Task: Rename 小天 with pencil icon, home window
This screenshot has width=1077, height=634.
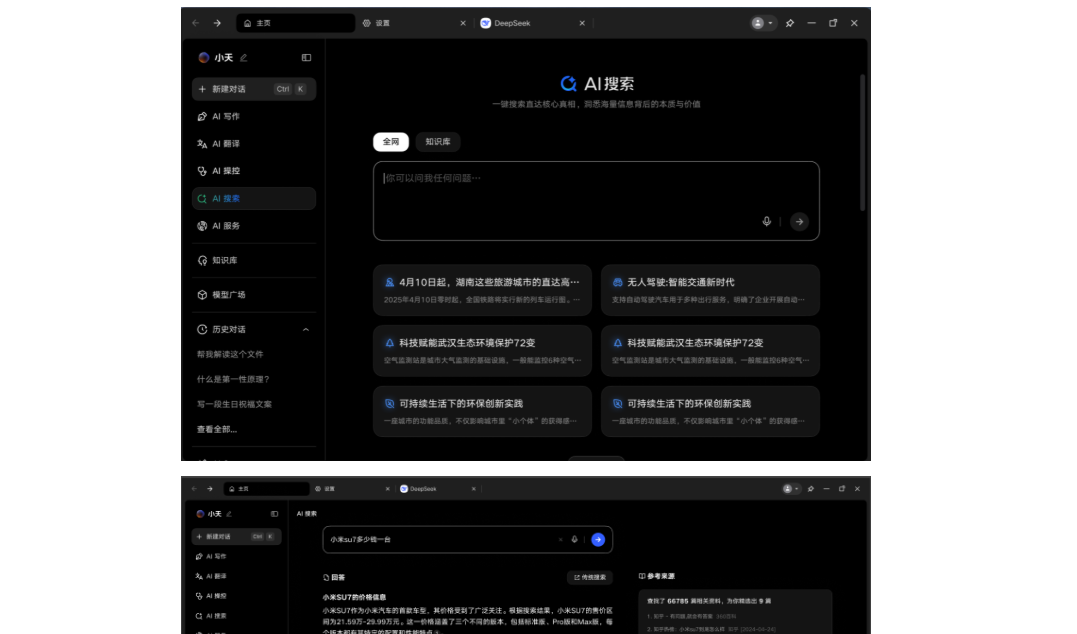Action: click(x=243, y=58)
